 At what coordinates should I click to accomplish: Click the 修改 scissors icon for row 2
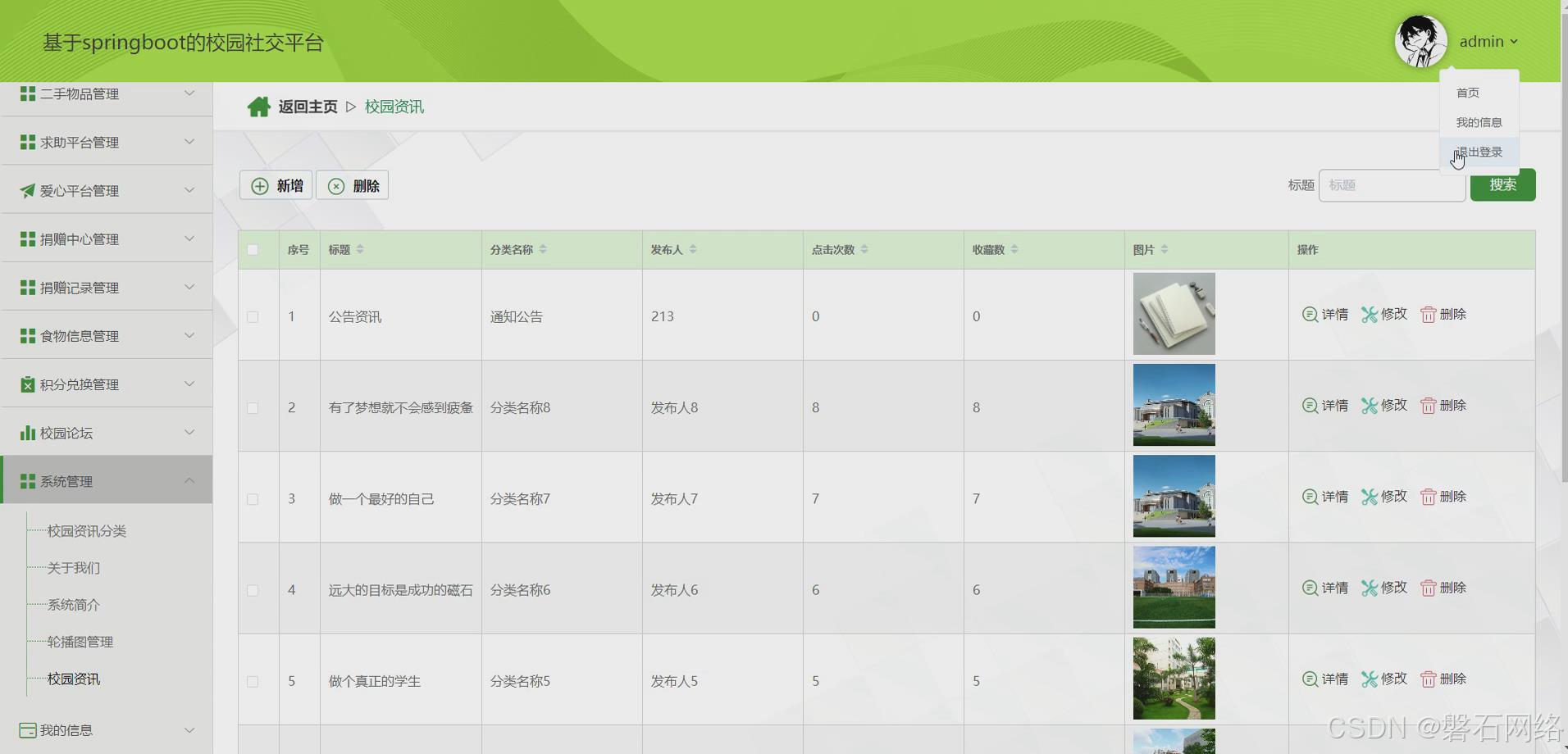click(x=1368, y=405)
